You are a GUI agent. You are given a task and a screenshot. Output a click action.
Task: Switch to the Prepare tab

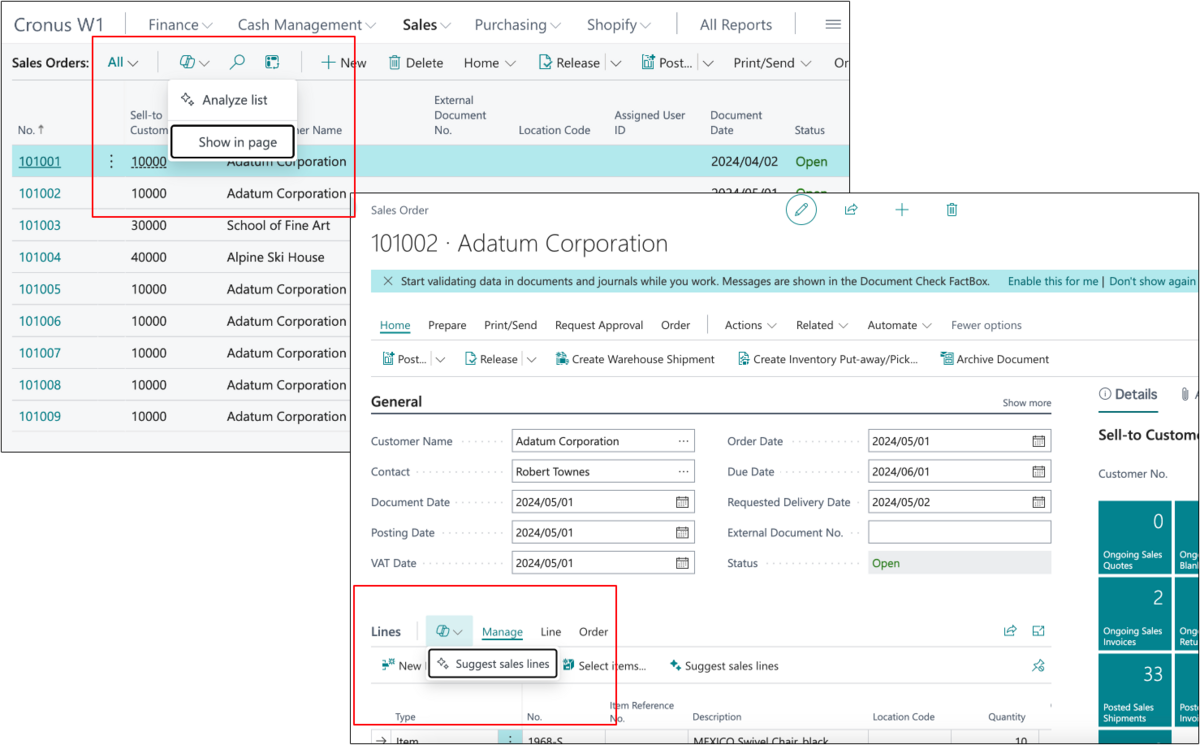coord(447,325)
